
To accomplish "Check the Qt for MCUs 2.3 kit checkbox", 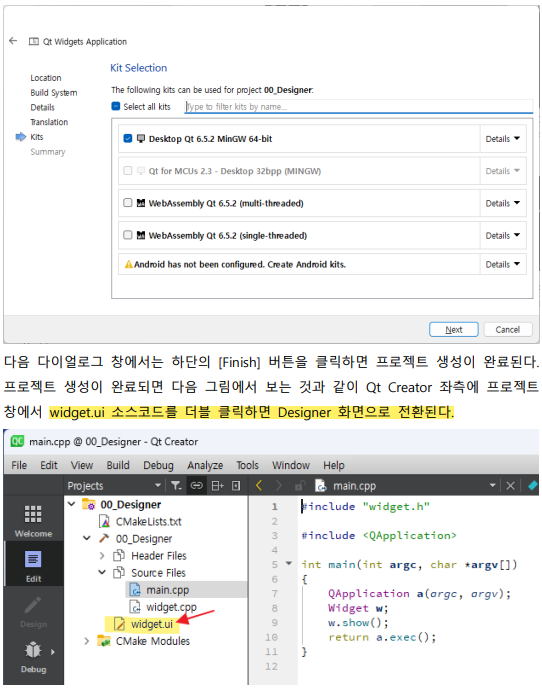I will (x=128, y=171).
